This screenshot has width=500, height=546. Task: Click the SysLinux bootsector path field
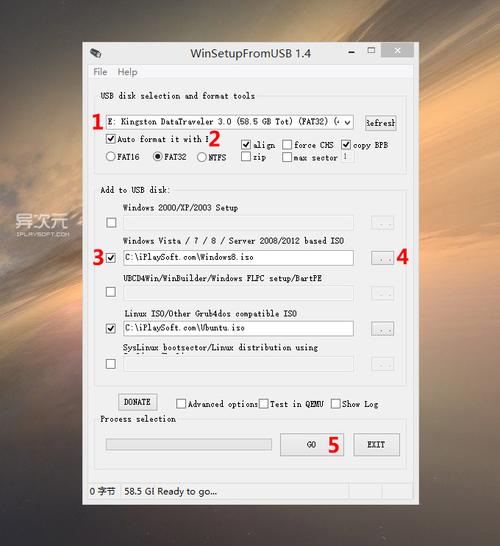(x=238, y=364)
